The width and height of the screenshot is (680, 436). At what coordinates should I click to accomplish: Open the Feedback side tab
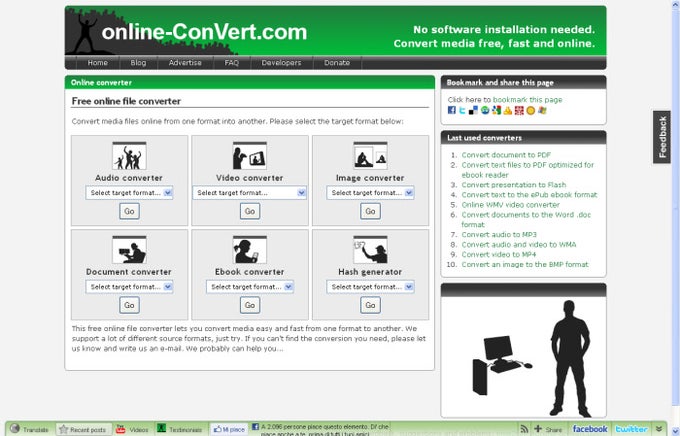coord(662,137)
